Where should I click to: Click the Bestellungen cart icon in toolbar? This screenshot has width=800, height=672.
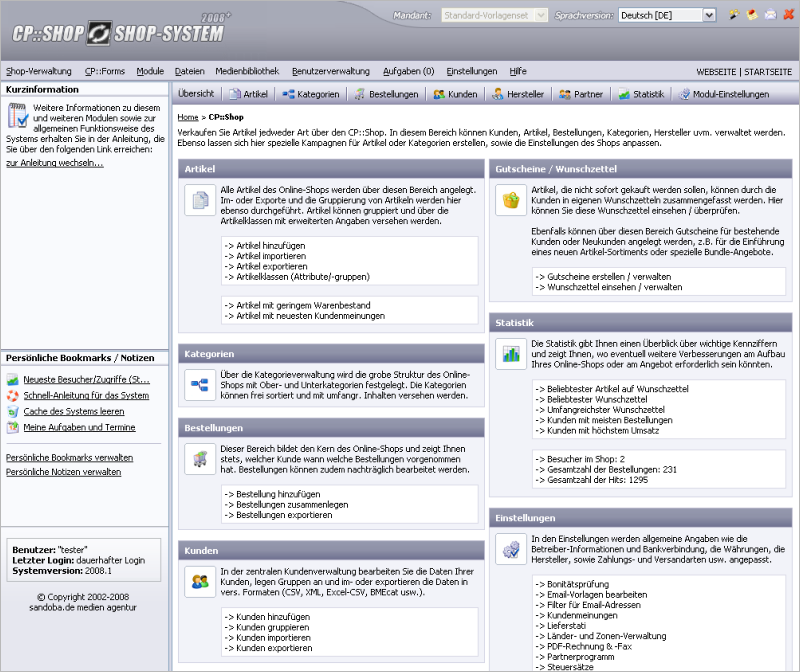point(360,94)
